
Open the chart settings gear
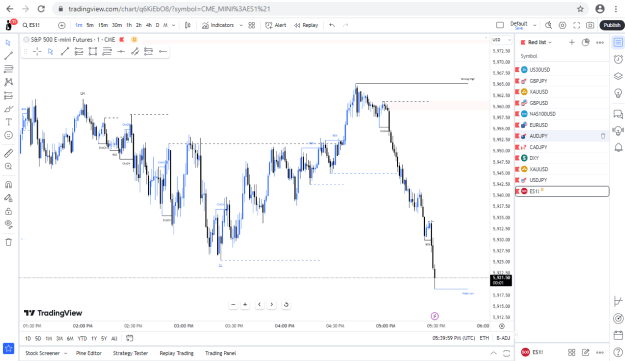click(x=562, y=25)
